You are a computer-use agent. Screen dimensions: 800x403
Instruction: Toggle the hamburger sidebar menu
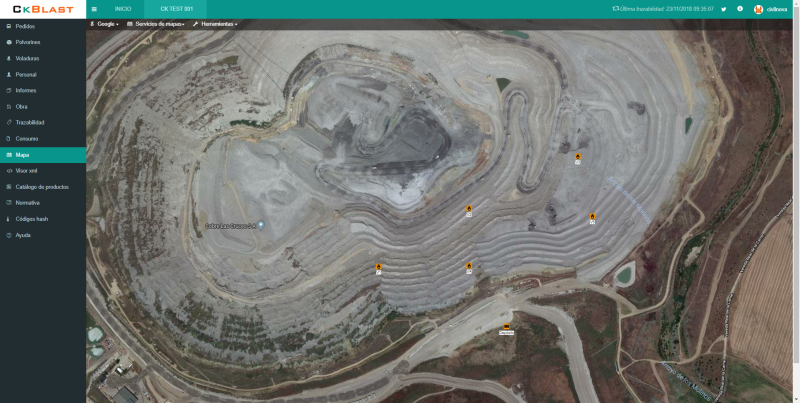point(94,8)
